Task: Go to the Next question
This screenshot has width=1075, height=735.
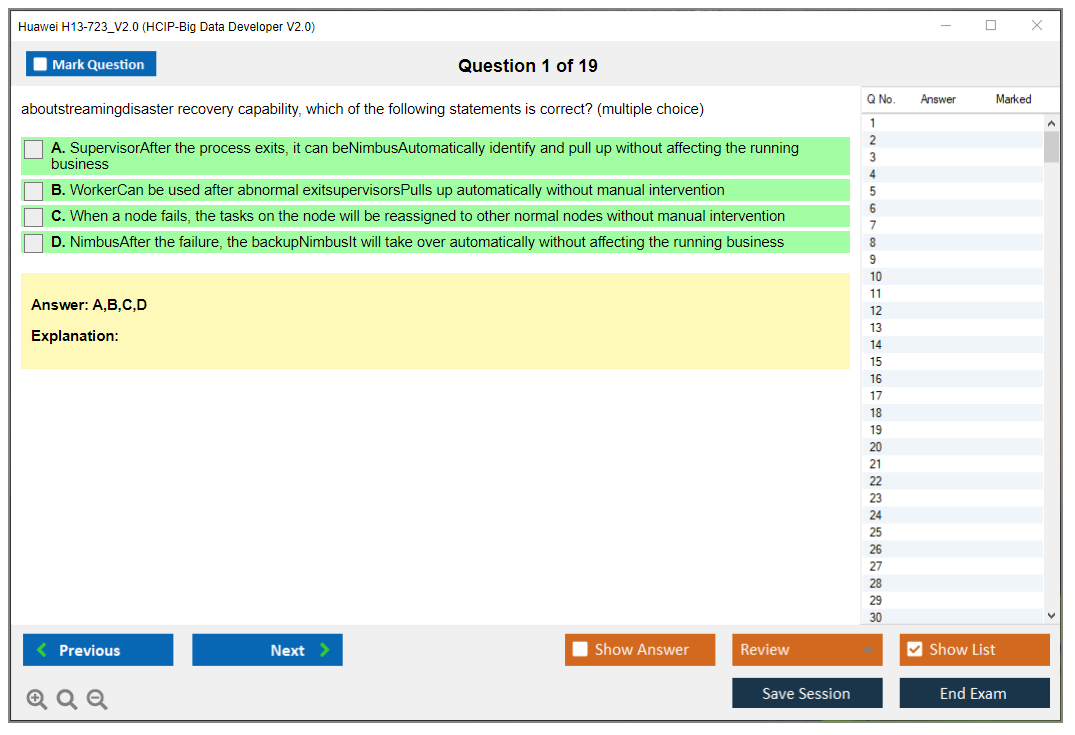Action: 267,650
